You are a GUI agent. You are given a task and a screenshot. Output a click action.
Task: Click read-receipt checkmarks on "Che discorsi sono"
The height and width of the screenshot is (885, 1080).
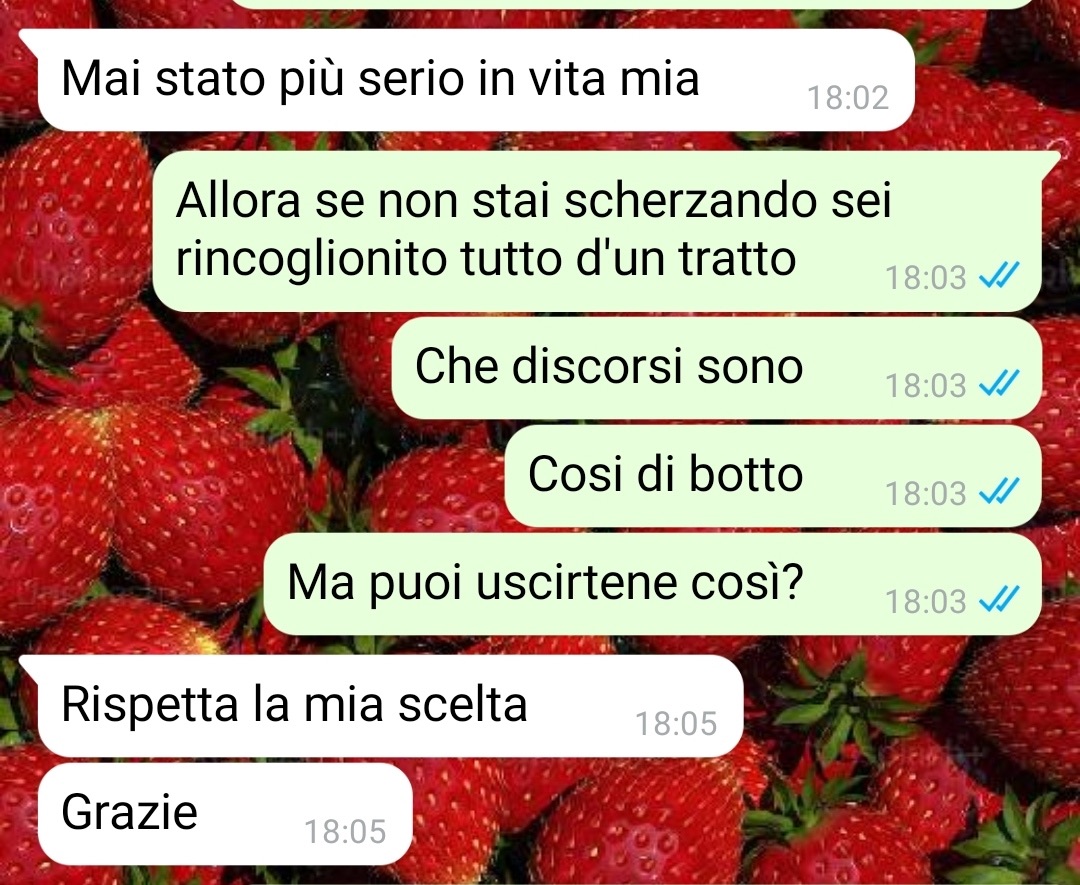pos(999,383)
